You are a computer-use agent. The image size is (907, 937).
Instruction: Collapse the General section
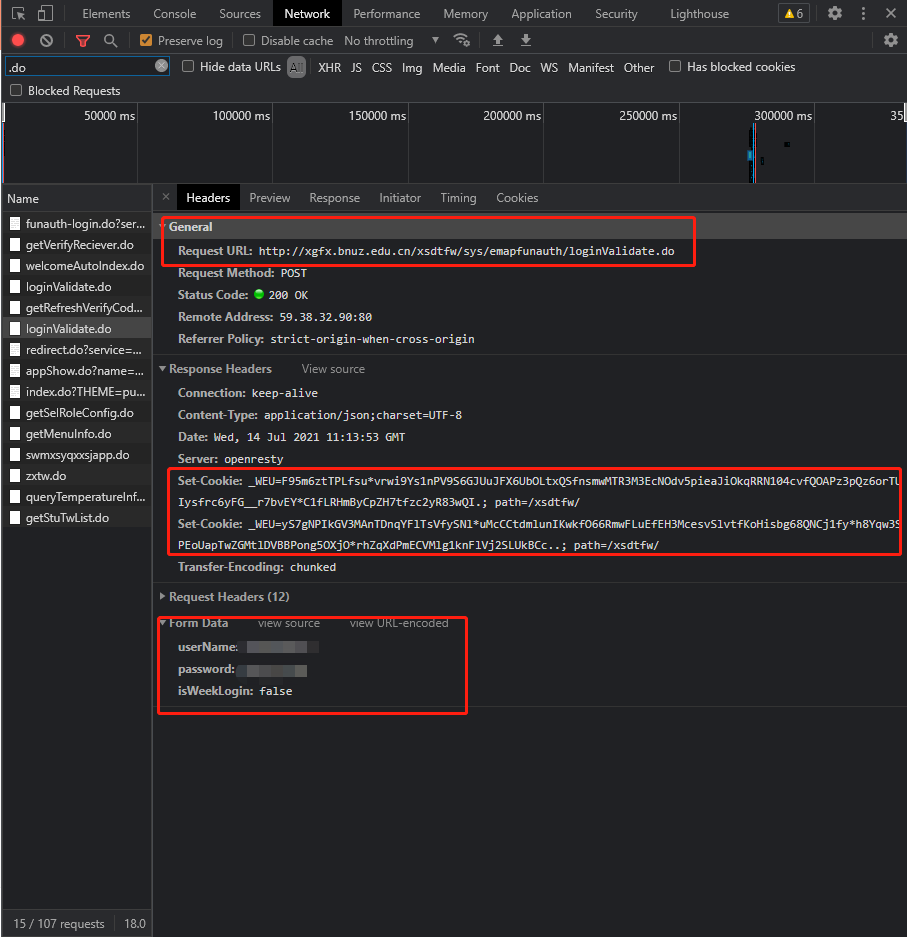(162, 227)
